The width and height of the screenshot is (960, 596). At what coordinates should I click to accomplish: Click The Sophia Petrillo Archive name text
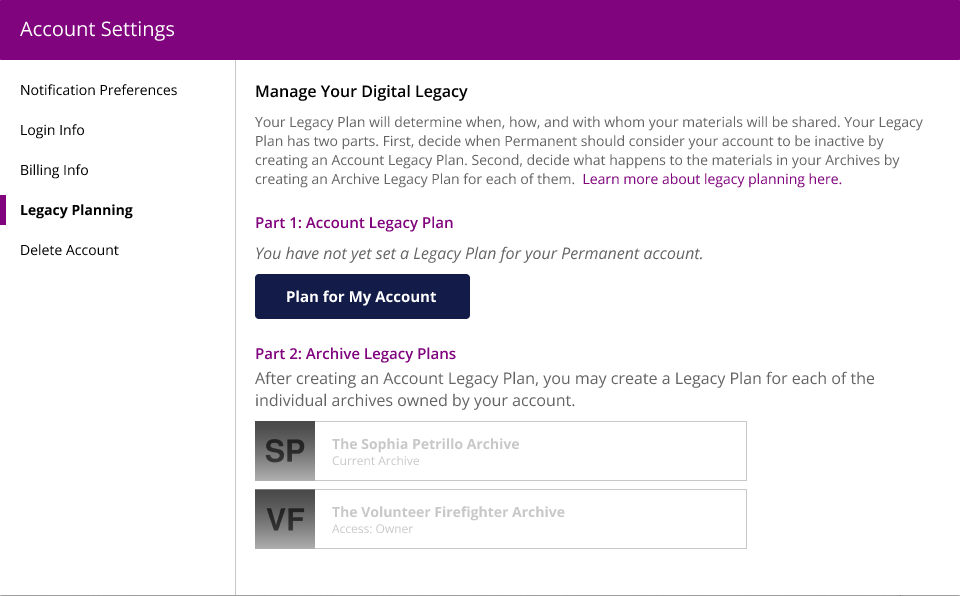tap(425, 443)
